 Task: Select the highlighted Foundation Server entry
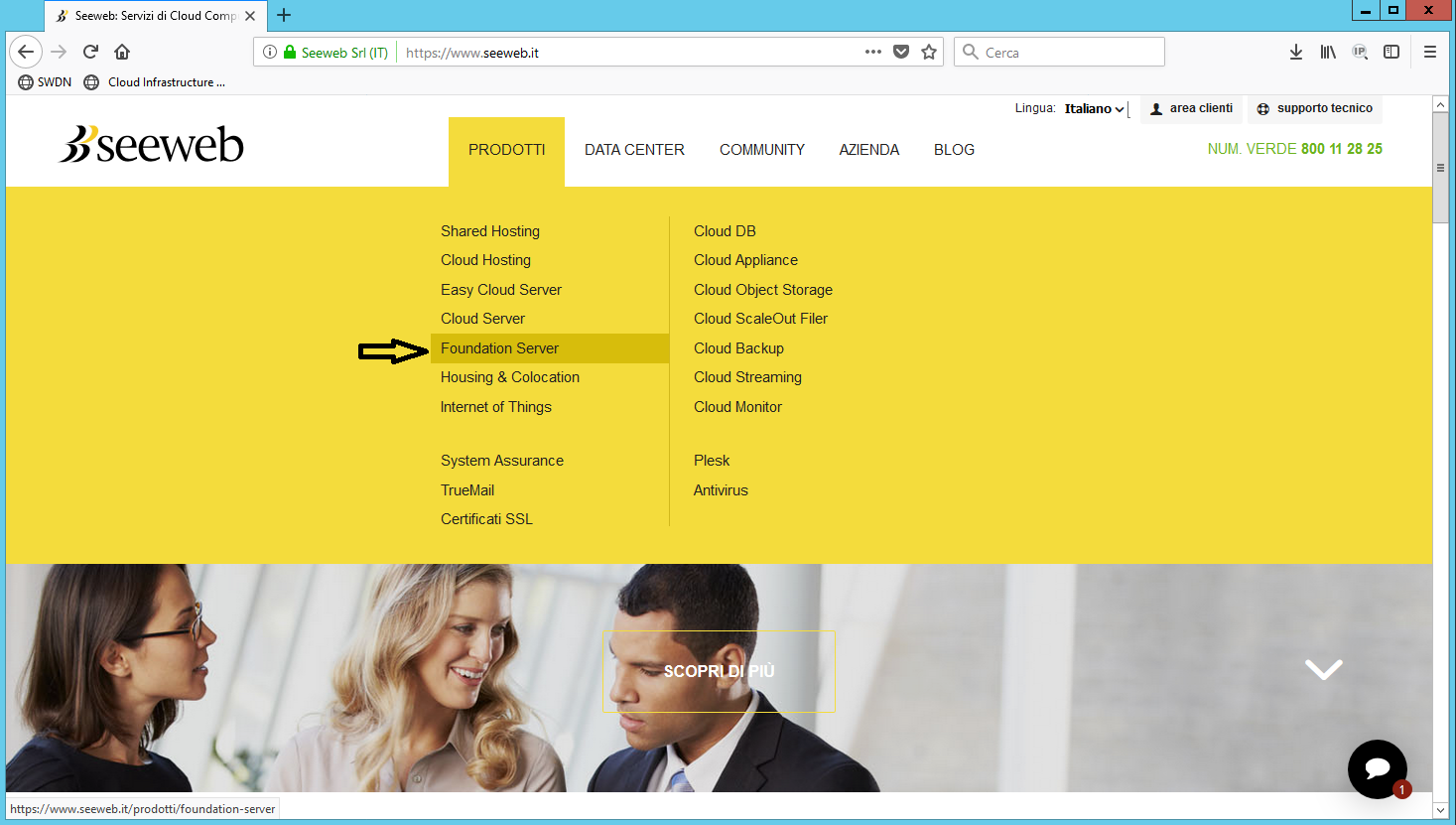[550, 348]
